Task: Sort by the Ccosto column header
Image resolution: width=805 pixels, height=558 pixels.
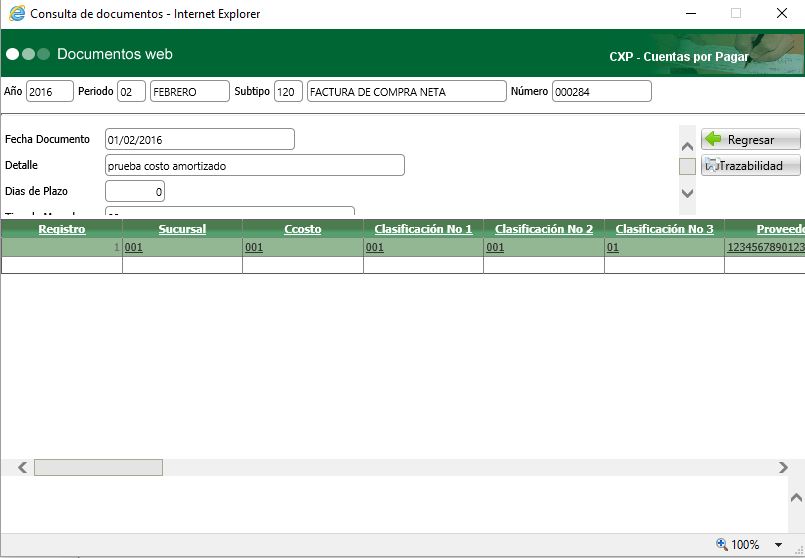Action: [x=303, y=229]
